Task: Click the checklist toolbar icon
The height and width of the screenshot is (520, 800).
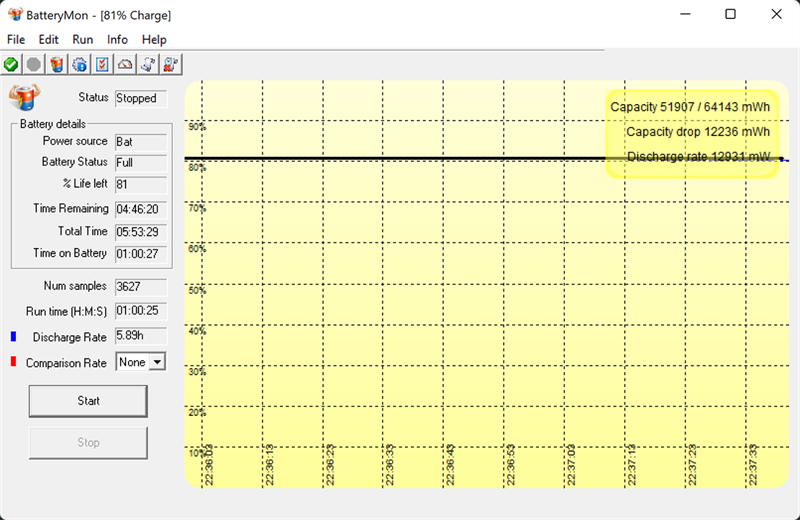Action: [102, 64]
